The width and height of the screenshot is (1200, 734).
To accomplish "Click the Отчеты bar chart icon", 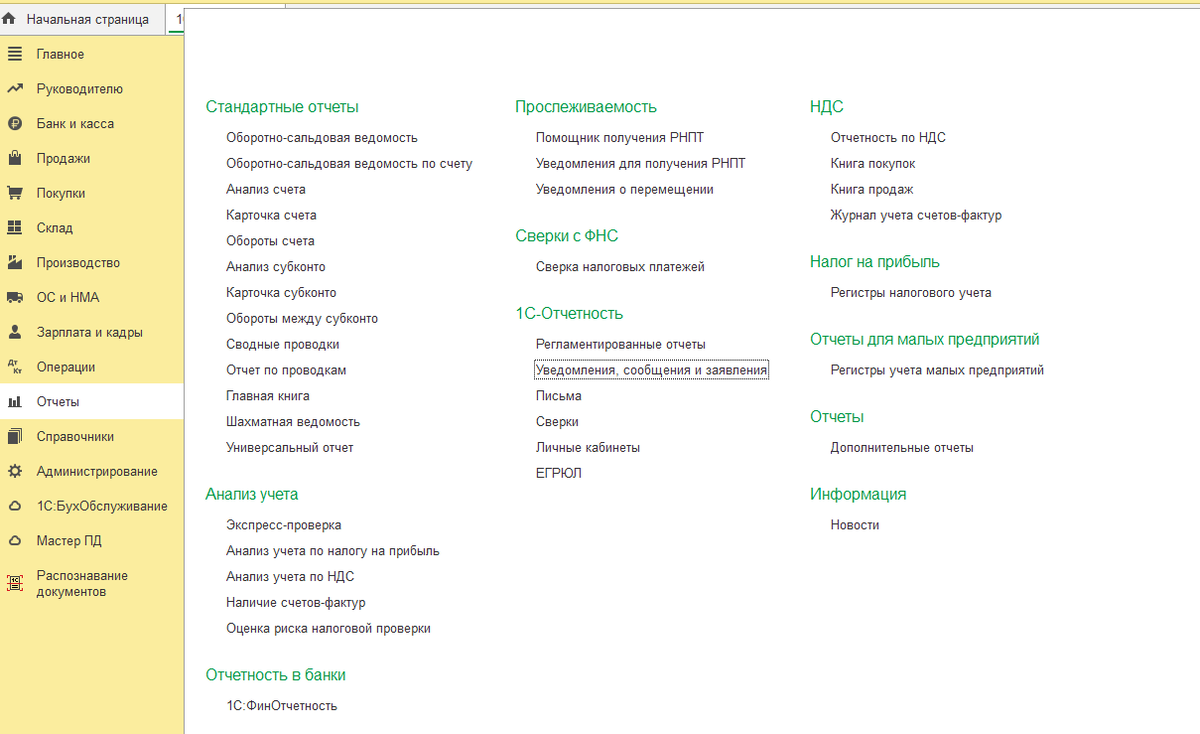I will (15, 402).
